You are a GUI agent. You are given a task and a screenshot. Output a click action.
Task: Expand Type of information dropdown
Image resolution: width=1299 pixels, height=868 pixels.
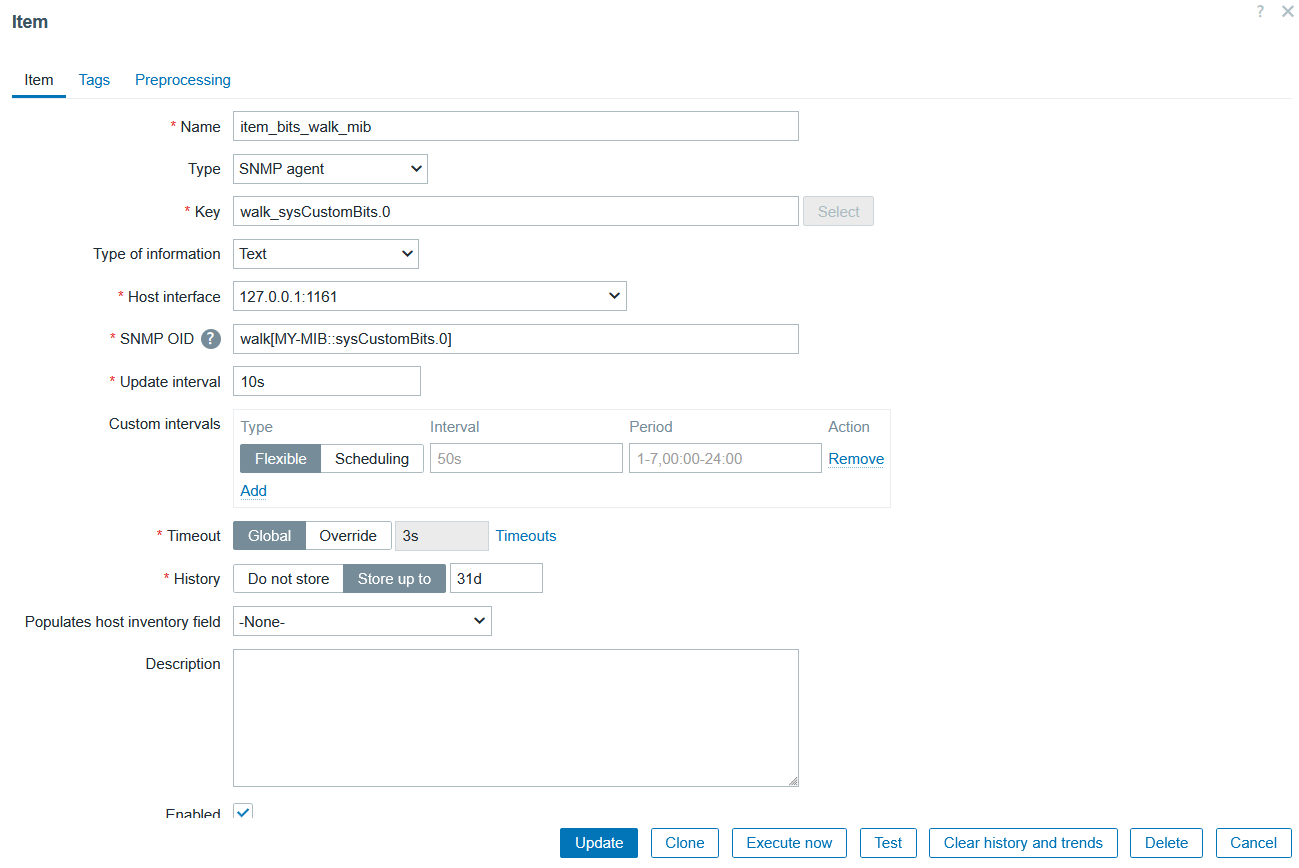pos(326,254)
